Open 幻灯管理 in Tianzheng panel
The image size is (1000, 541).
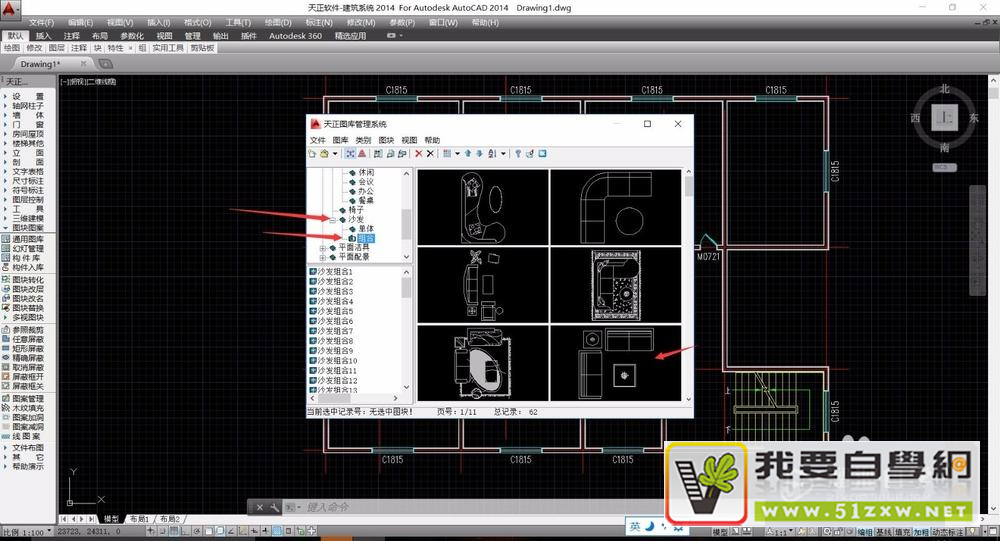(23, 249)
